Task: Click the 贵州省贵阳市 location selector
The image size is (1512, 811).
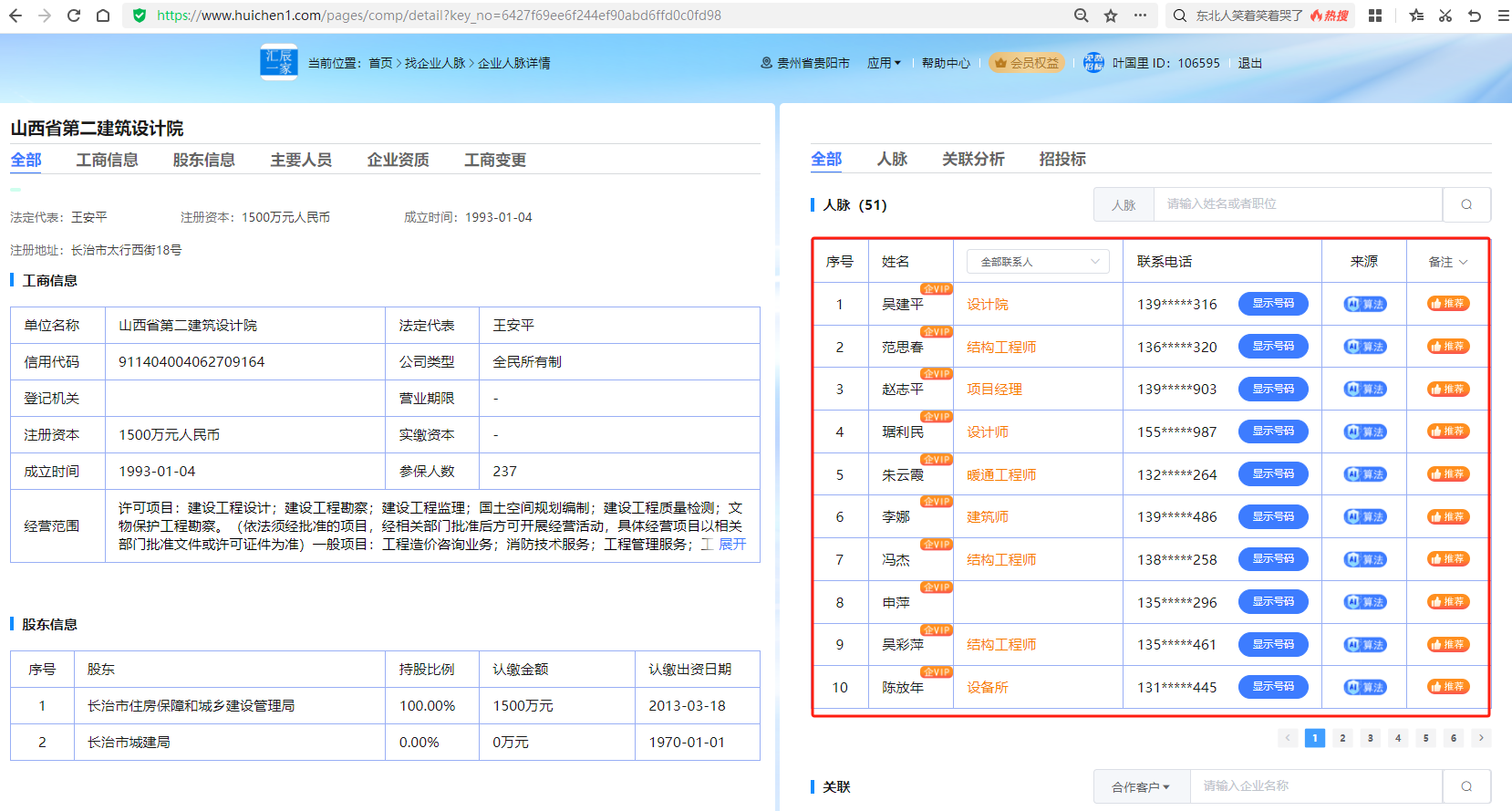Action: [805, 63]
